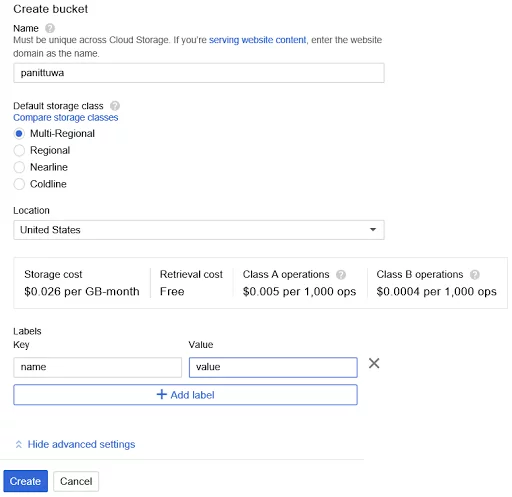Open help icon for Class A operations
Viewport: 512px width, 497px height.
click(341, 275)
